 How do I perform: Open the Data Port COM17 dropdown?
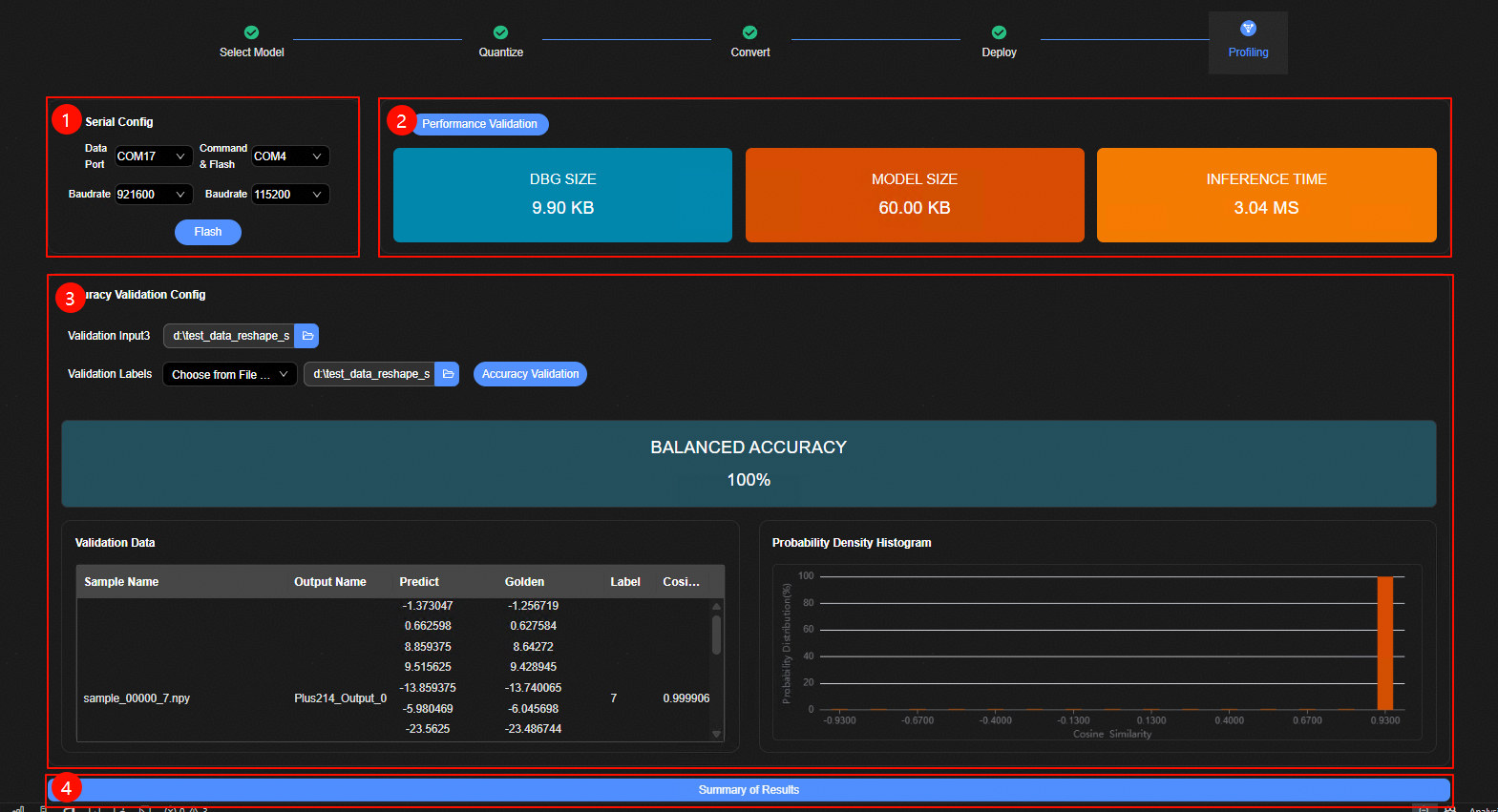click(x=154, y=156)
